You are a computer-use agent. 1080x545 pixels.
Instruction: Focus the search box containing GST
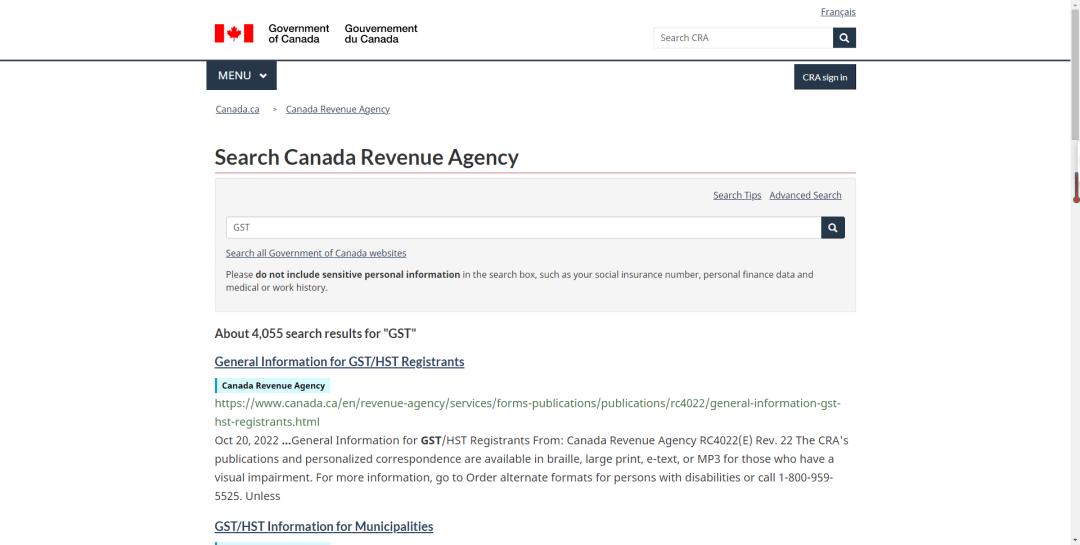click(522, 228)
